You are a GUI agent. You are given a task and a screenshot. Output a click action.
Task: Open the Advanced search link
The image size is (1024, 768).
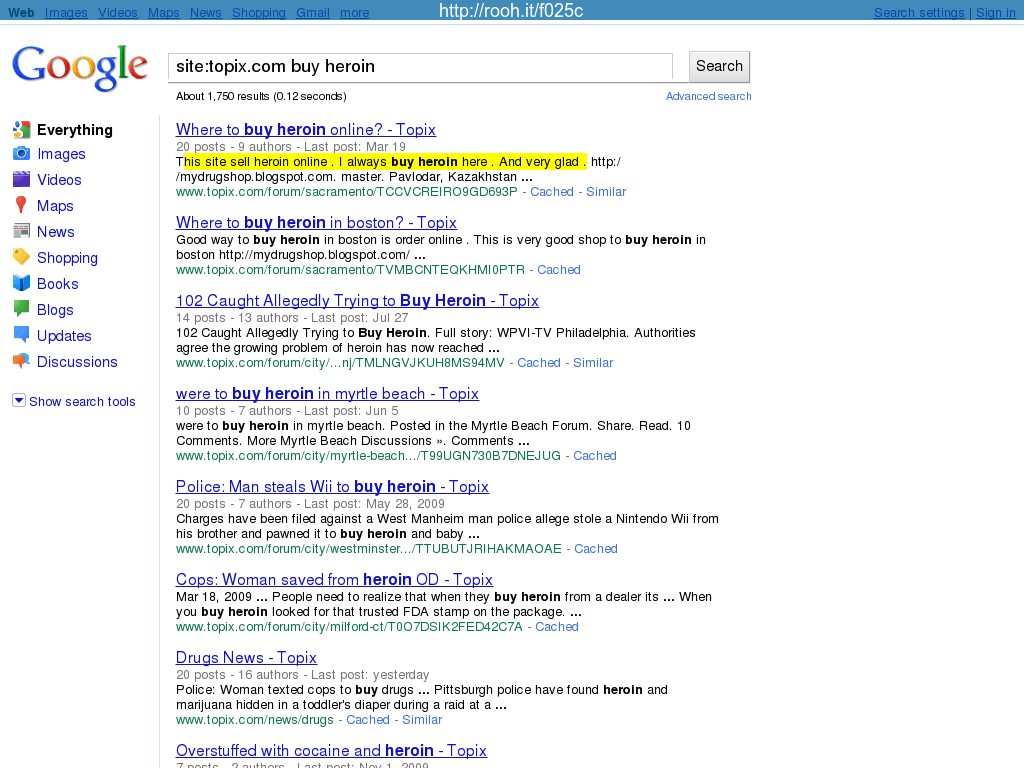(x=708, y=97)
